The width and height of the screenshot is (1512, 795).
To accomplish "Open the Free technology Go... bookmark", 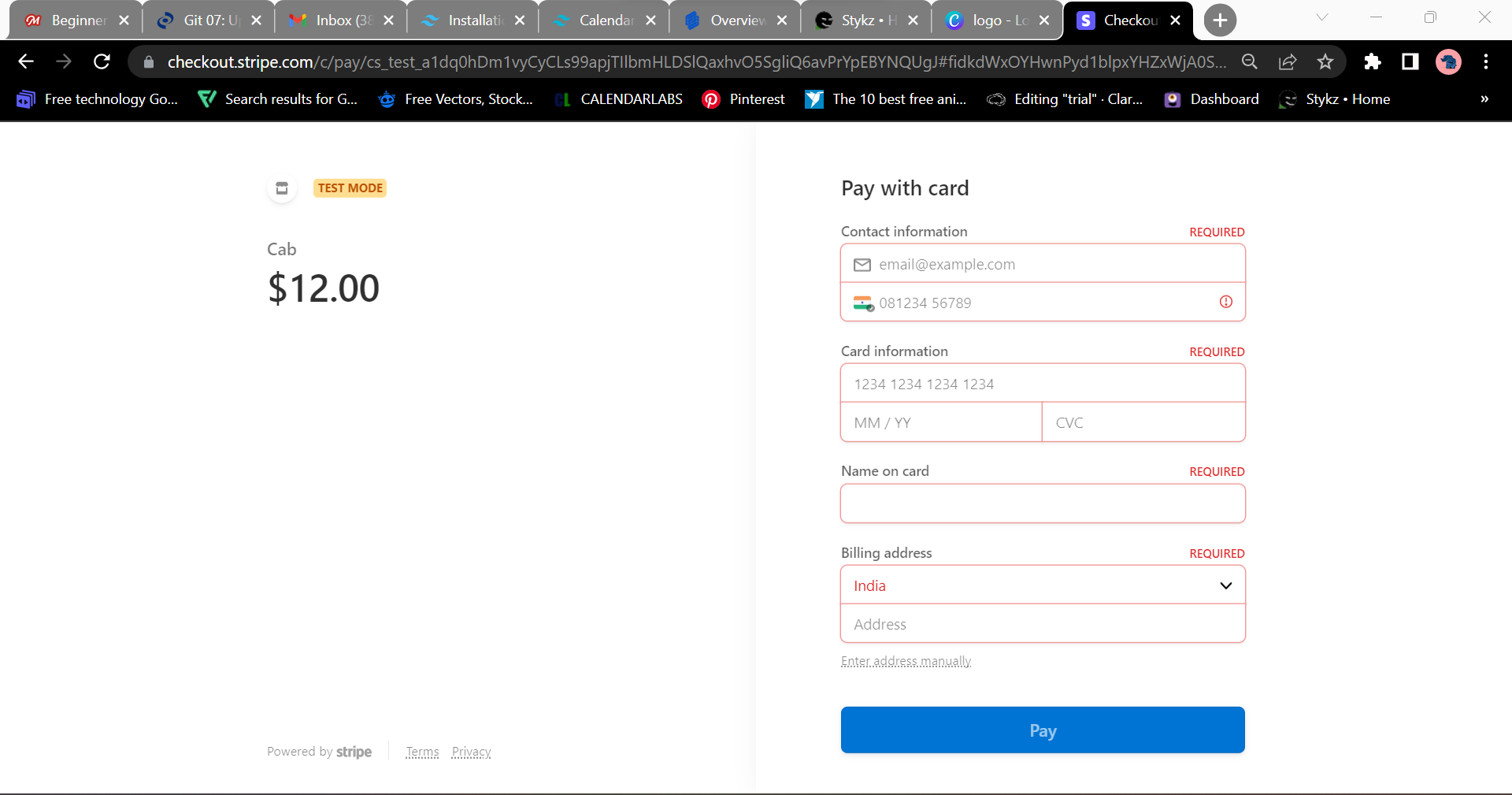I will point(97,99).
